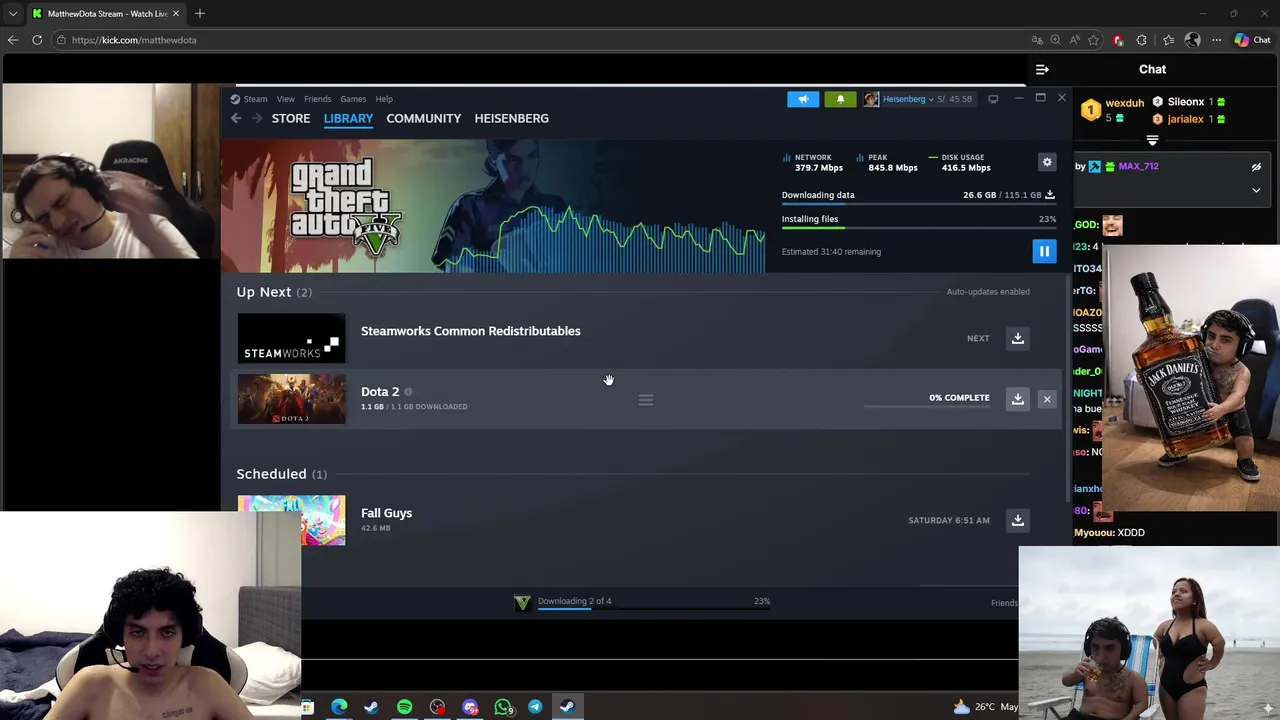The image size is (1280, 720).
Task: Pause the GTA V download
Action: click(1044, 251)
